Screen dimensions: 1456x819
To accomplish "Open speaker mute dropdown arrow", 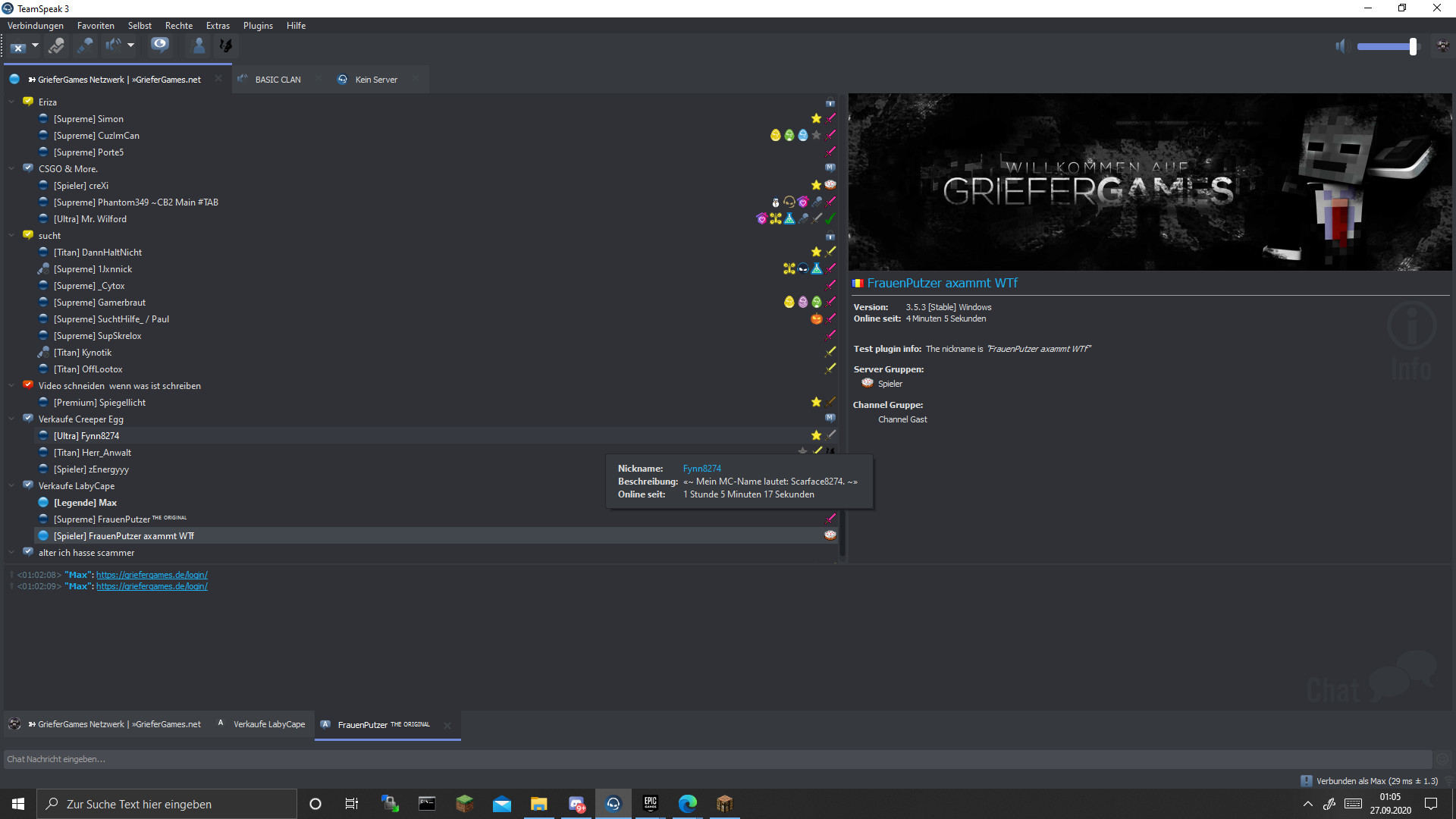I will [130, 45].
